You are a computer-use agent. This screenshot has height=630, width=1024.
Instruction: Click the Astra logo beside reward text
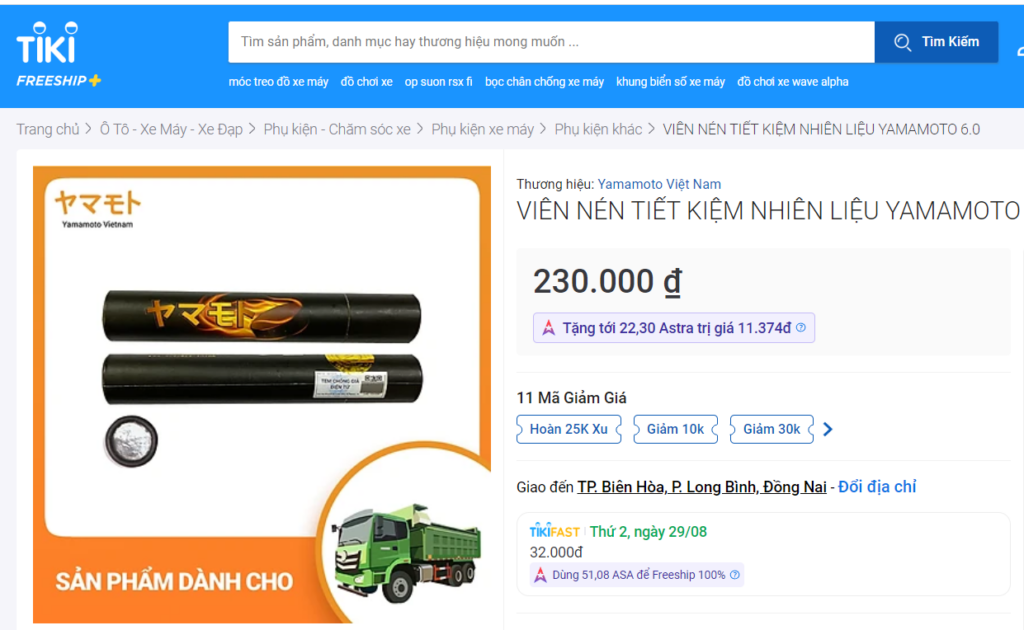[x=549, y=328]
